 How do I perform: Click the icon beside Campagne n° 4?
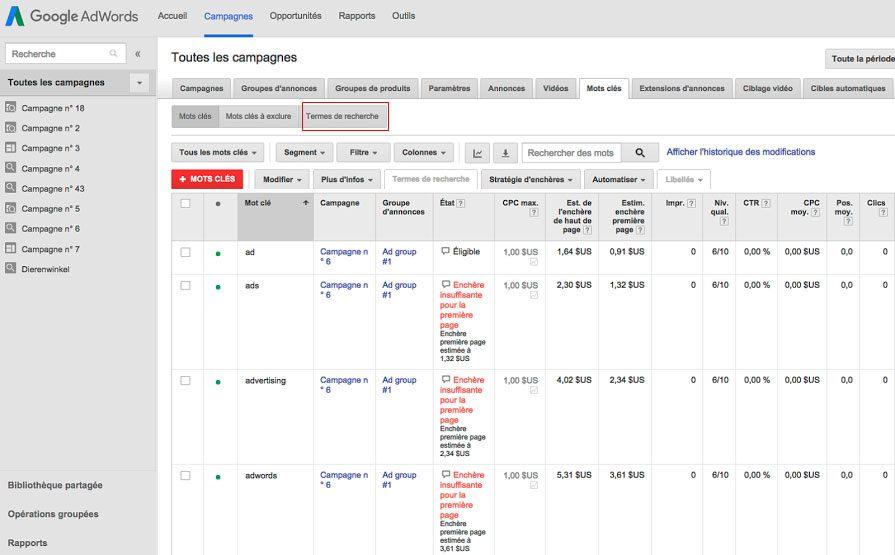pos(10,168)
